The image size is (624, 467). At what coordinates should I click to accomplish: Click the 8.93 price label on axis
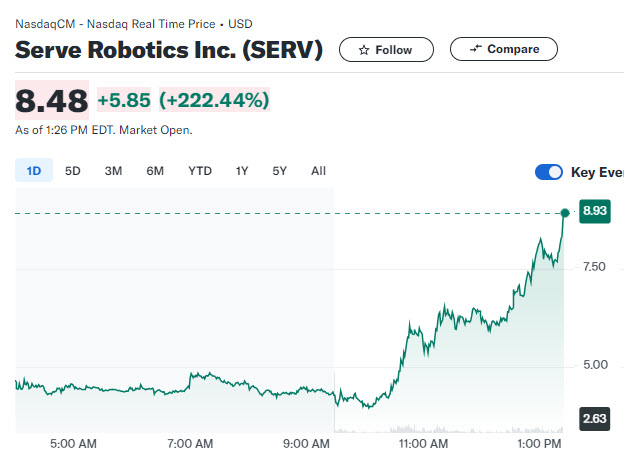point(595,211)
